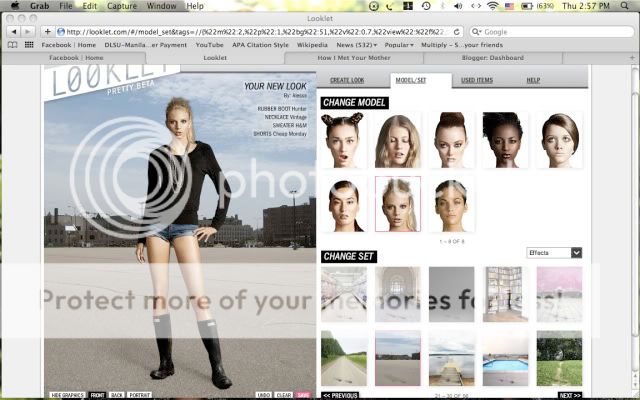Viewport: 640px width, 400px height.
Task: Select the FRONT view button
Action: point(98,395)
